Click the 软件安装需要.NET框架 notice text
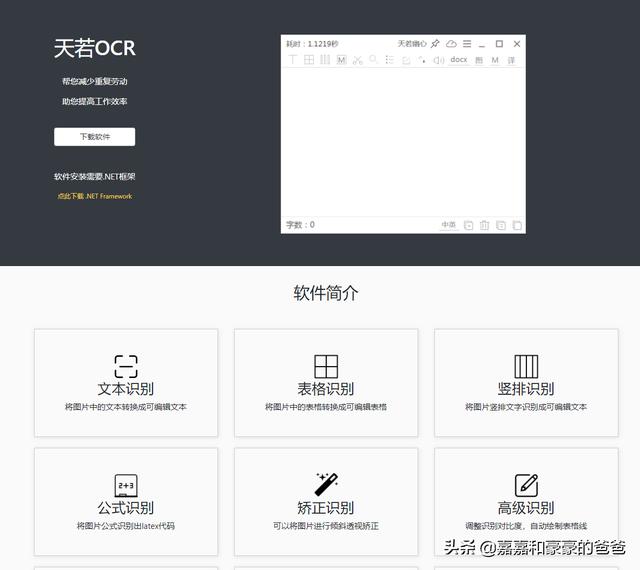The width and height of the screenshot is (640, 570). pyautogui.click(x=94, y=176)
